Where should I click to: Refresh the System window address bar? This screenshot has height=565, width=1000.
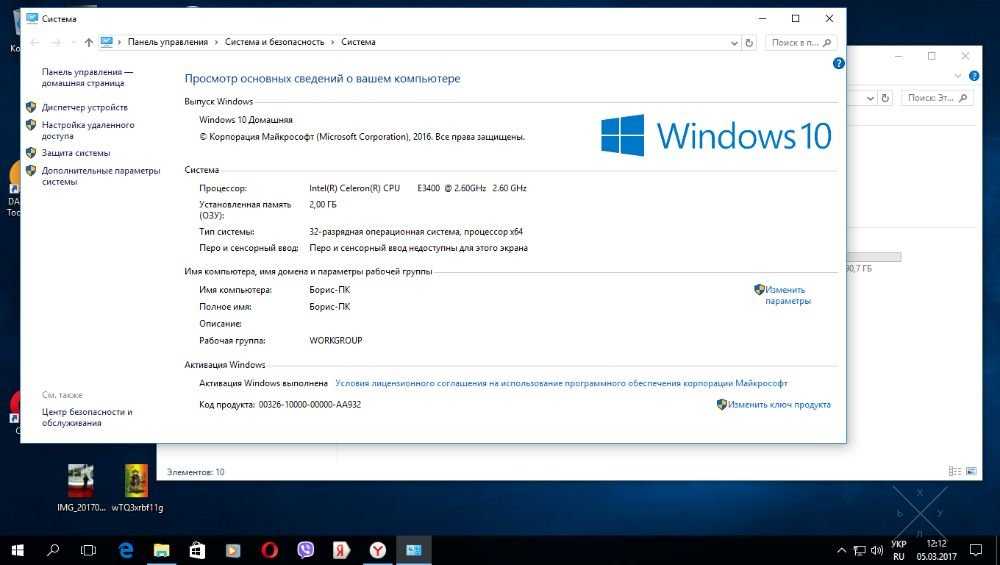749,43
